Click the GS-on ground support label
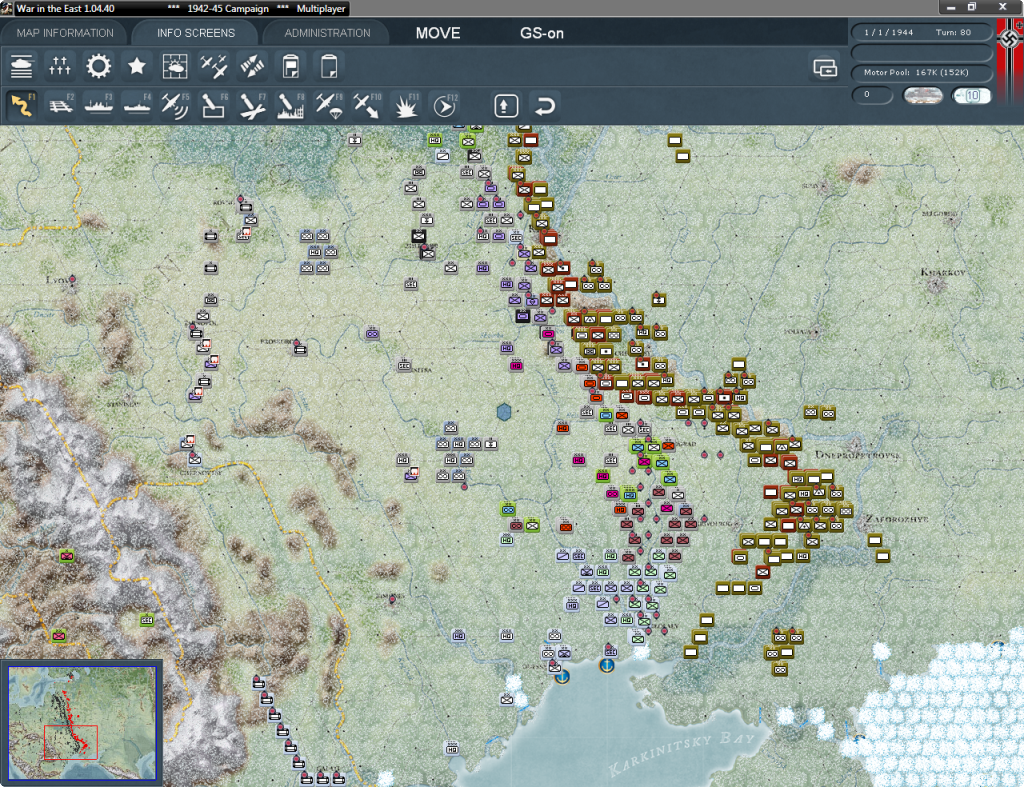This screenshot has width=1024, height=787. (x=541, y=33)
